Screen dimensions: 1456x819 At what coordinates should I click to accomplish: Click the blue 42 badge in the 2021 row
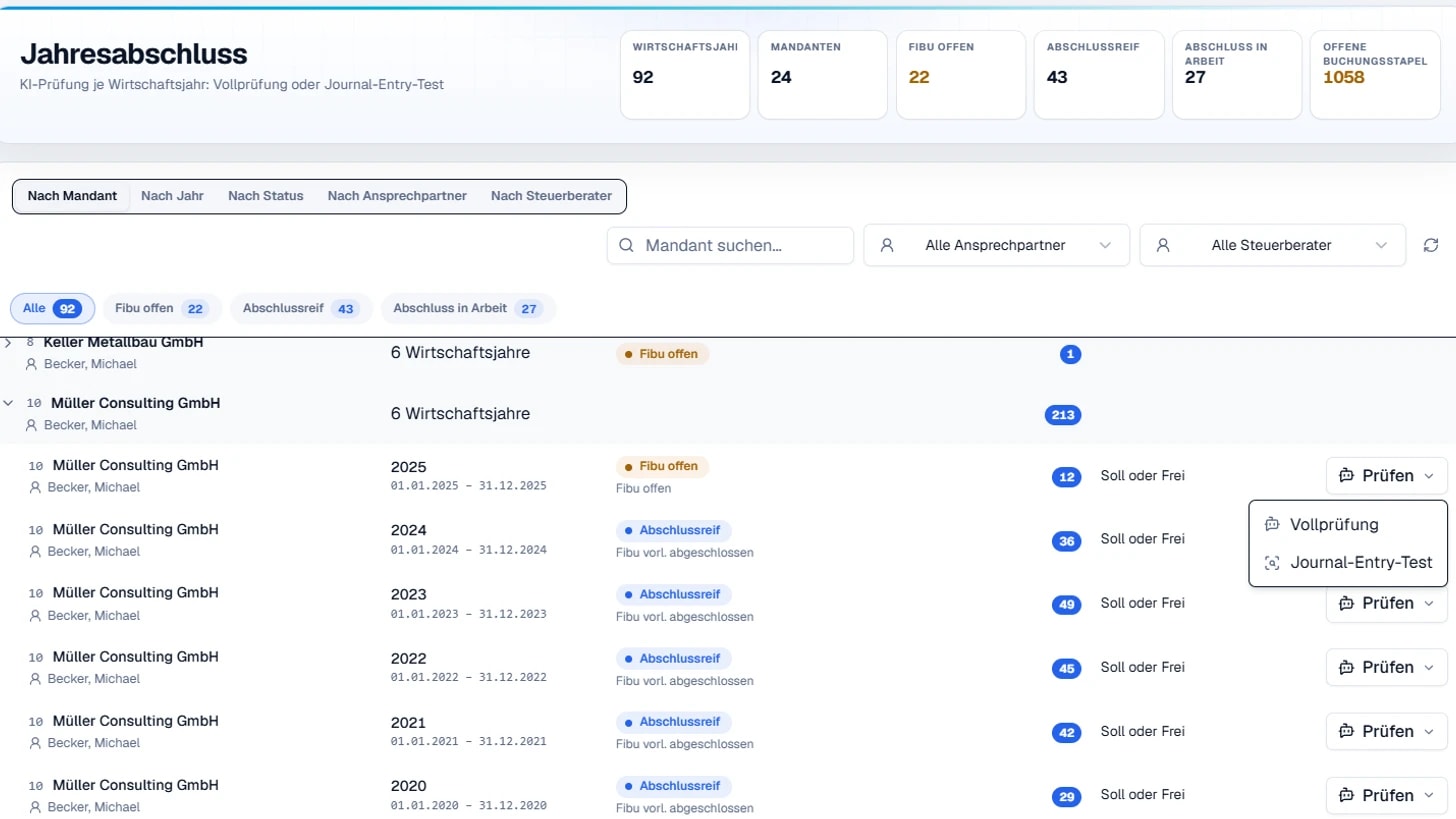tap(1067, 733)
